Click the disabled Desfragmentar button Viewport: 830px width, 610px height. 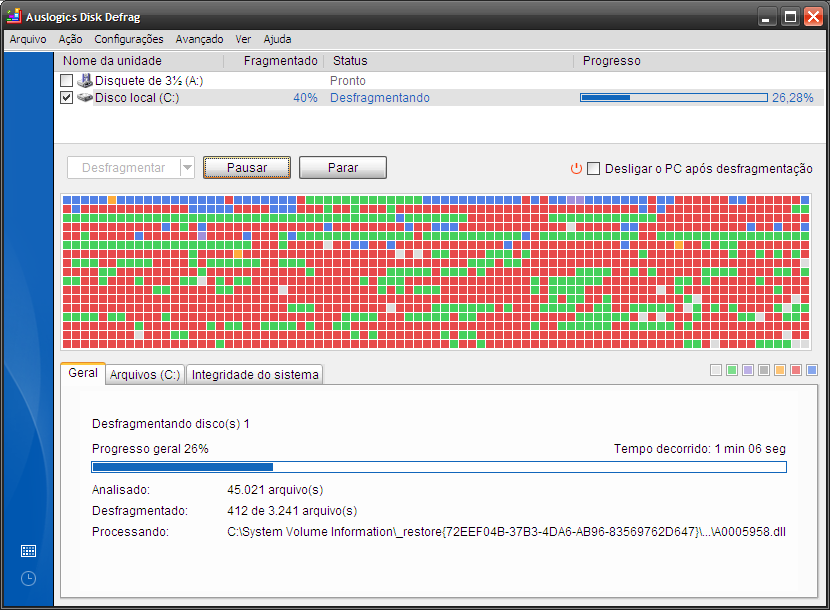pos(124,168)
